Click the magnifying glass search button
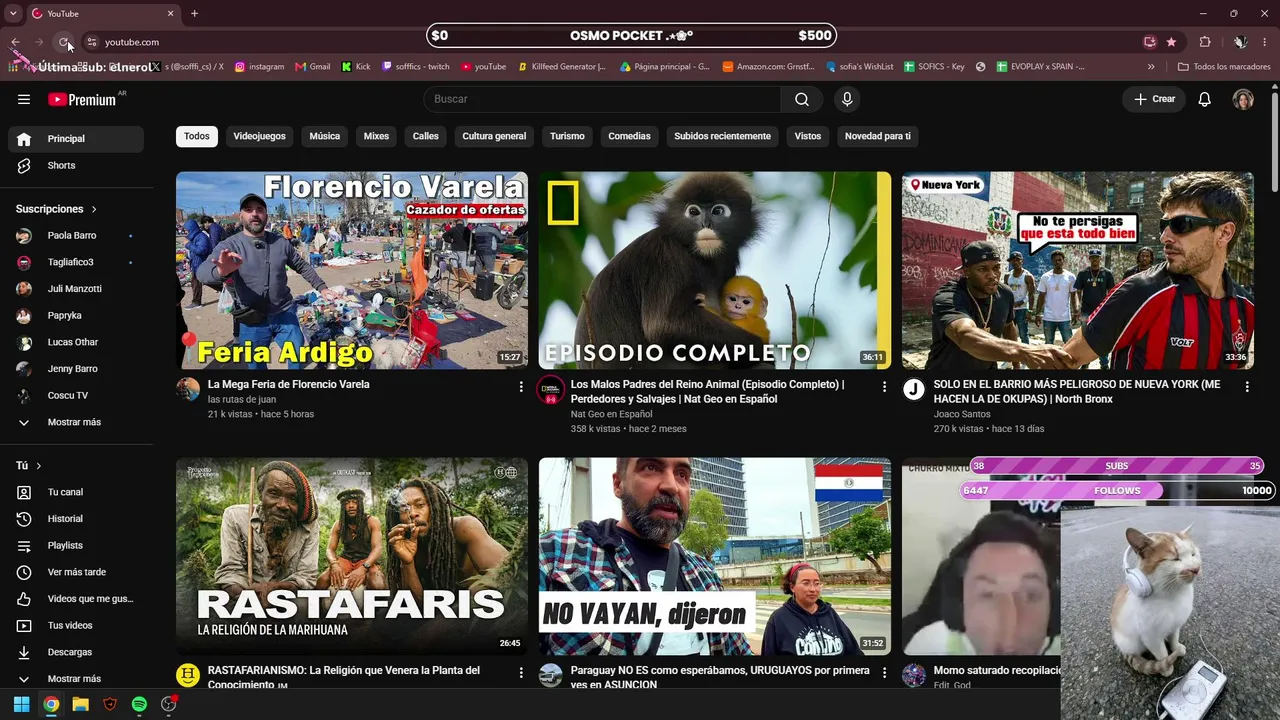 click(x=802, y=99)
